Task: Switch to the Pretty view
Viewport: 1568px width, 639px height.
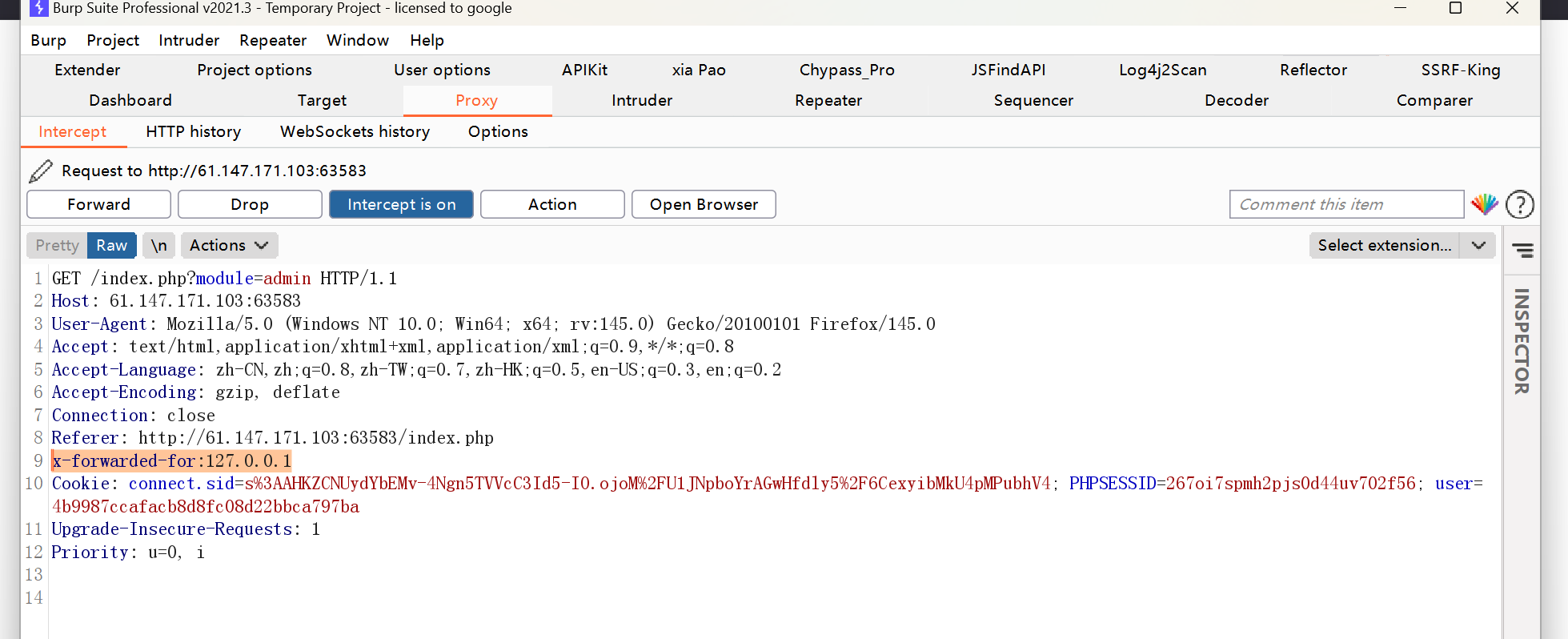Action: (57, 245)
